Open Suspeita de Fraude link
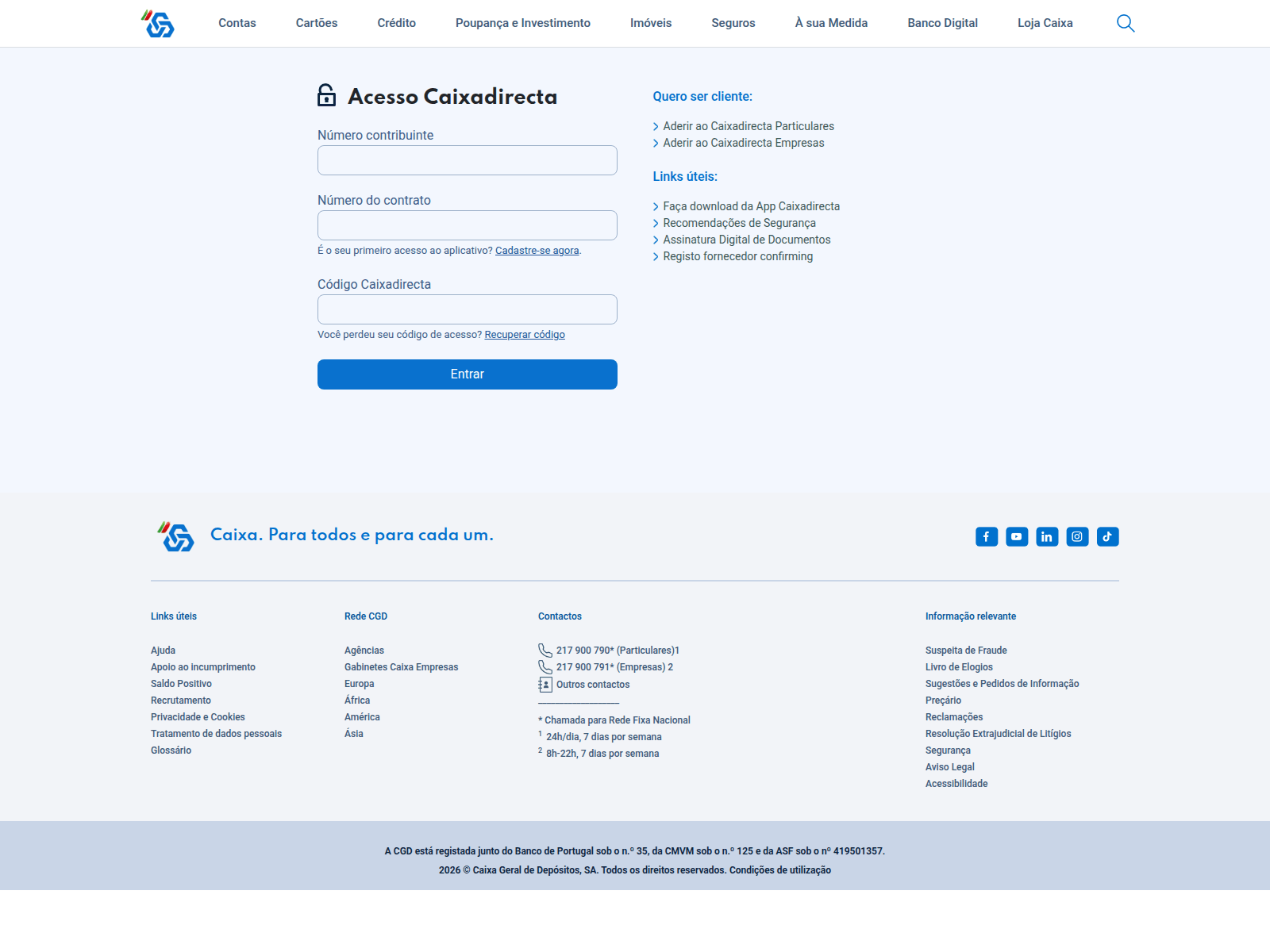Viewport: 1270px width, 952px height. tap(966, 651)
